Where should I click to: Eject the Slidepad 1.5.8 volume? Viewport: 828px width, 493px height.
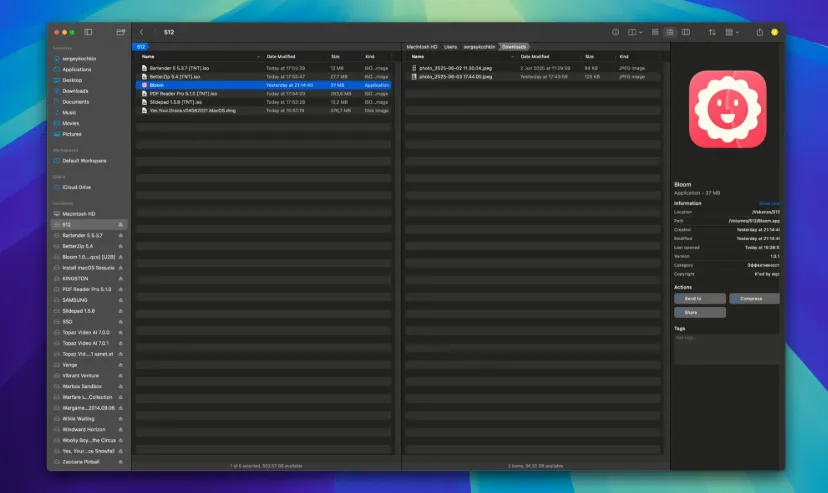pyautogui.click(x=120, y=311)
